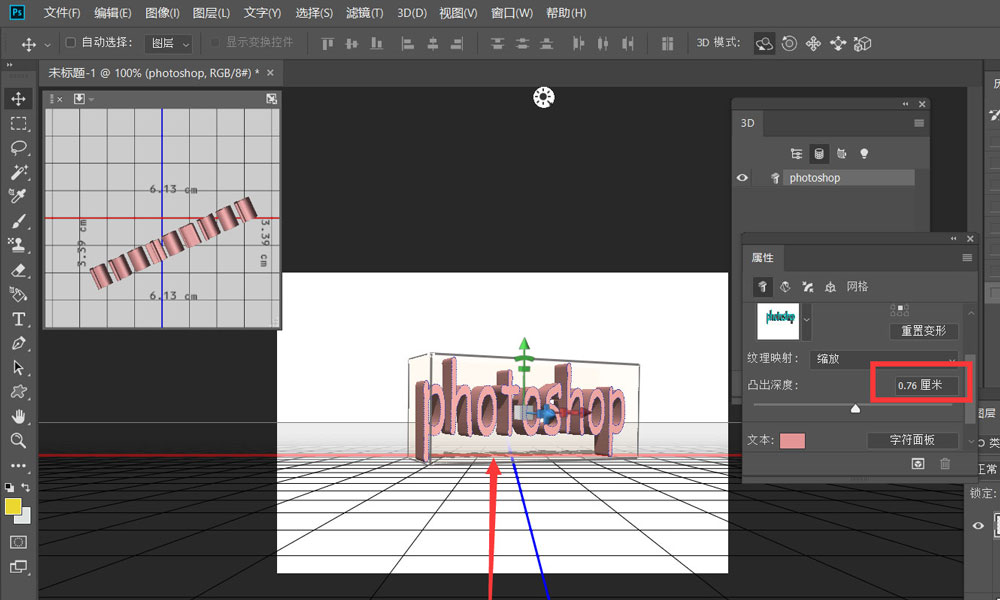Open the 图层 auto-select dropdown
Image resolution: width=1000 pixels, height=600 pixels.
[x=168, y=44]
